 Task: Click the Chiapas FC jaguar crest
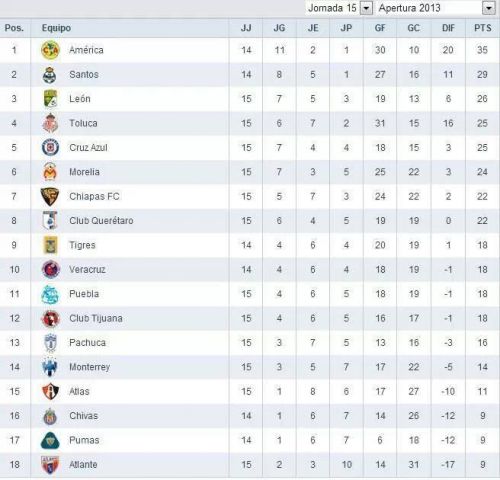coord(50,196)
